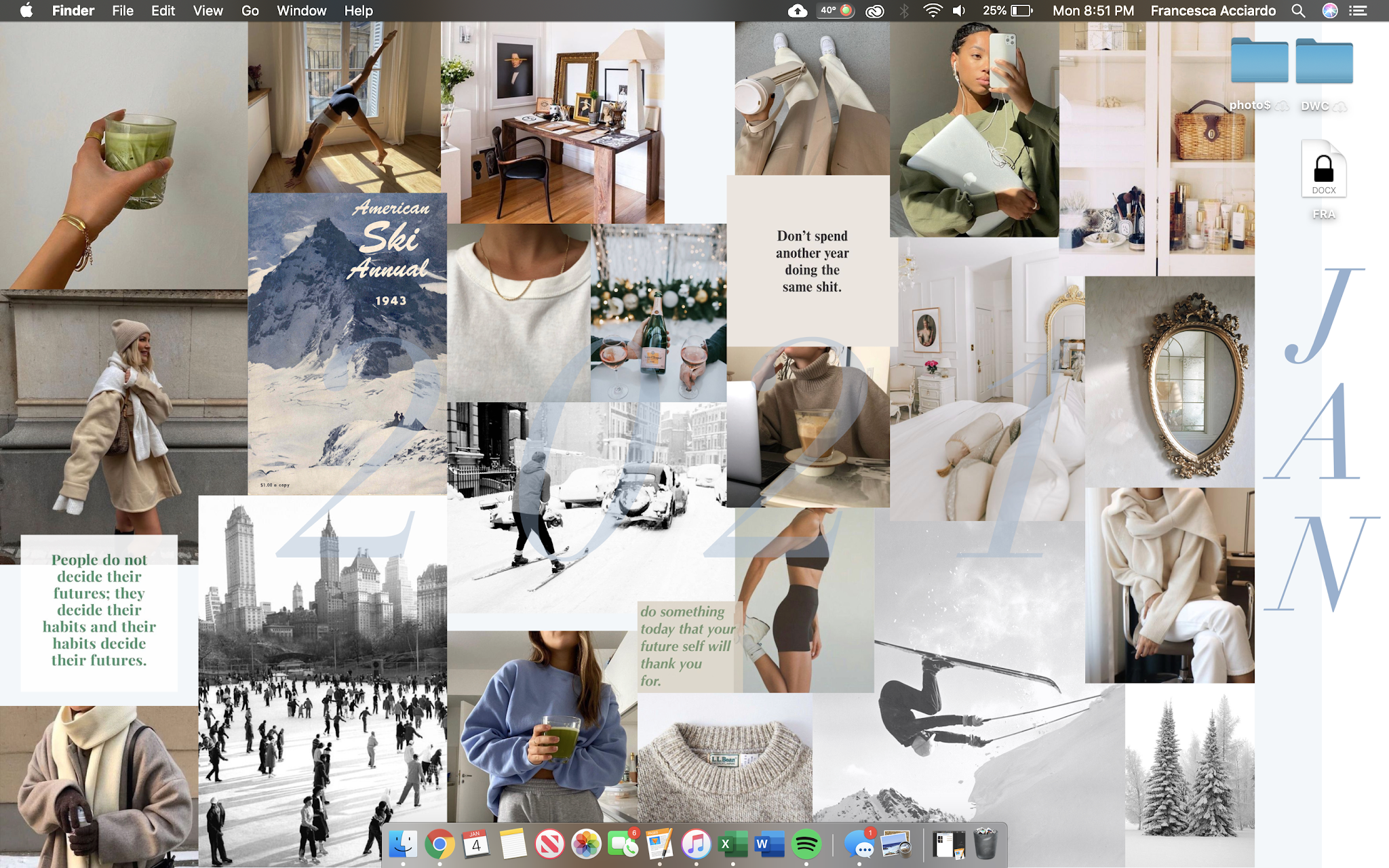This screenshot has height=868, width=1389.
Task: Select the photo$ folder on desktop
Action: click(x=1259, y=62)
